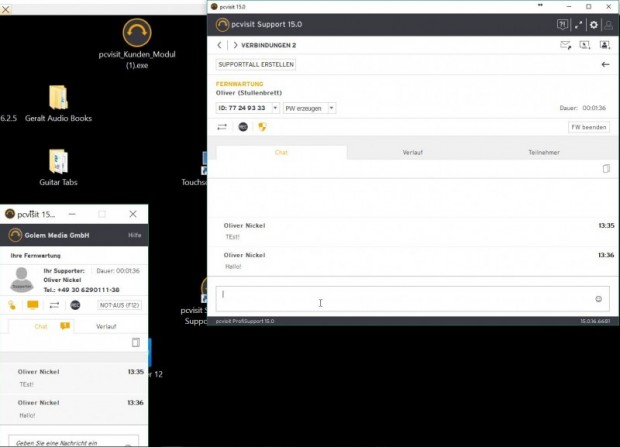Screen dimensions: 620x447
Task: Click the Dauer 00:01:36 timer in Support window
Action: (582, 108)
